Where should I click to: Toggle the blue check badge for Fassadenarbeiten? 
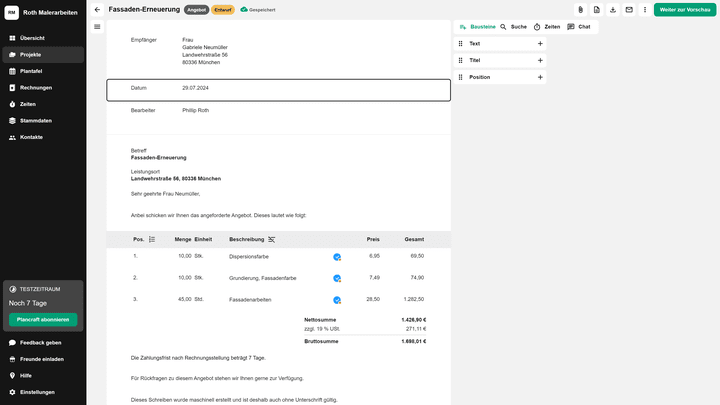point(337,300)
